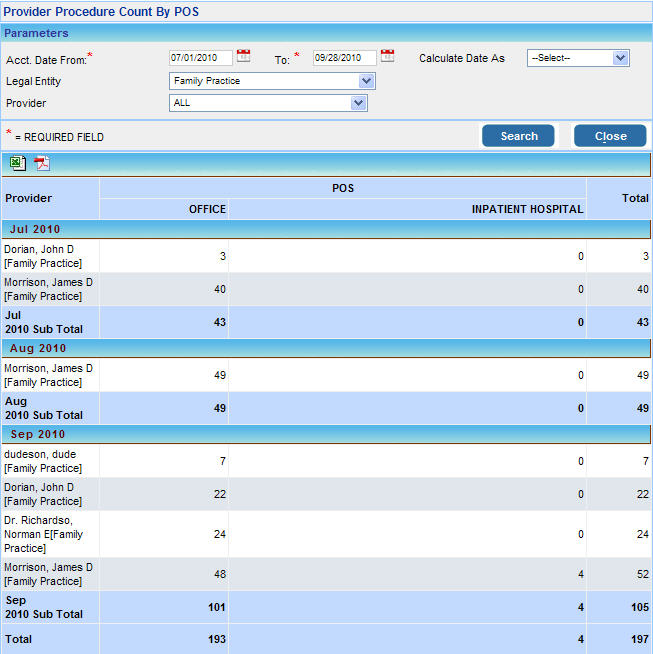Click the Sep 2010 group header
The height and width of the screenshot is (654, 653).
pos(38,435)
